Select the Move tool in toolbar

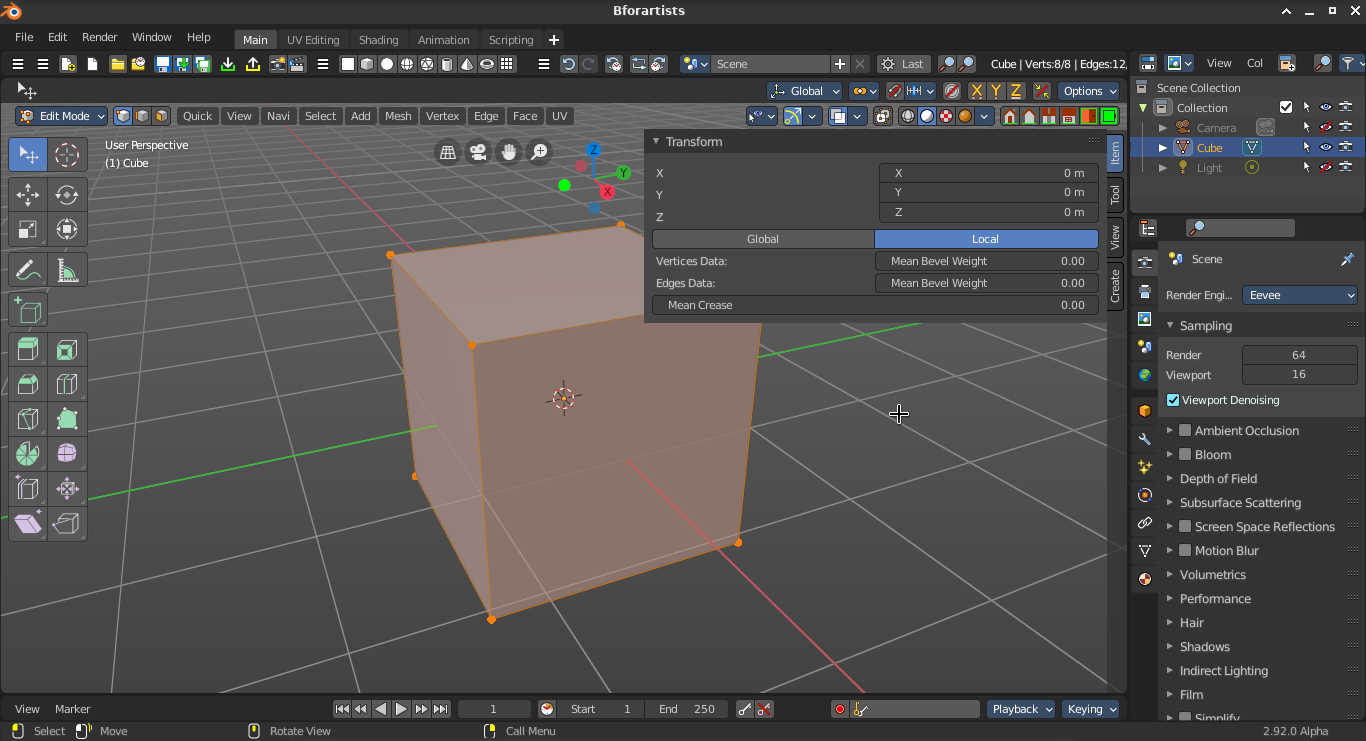(x=28, y=194)
